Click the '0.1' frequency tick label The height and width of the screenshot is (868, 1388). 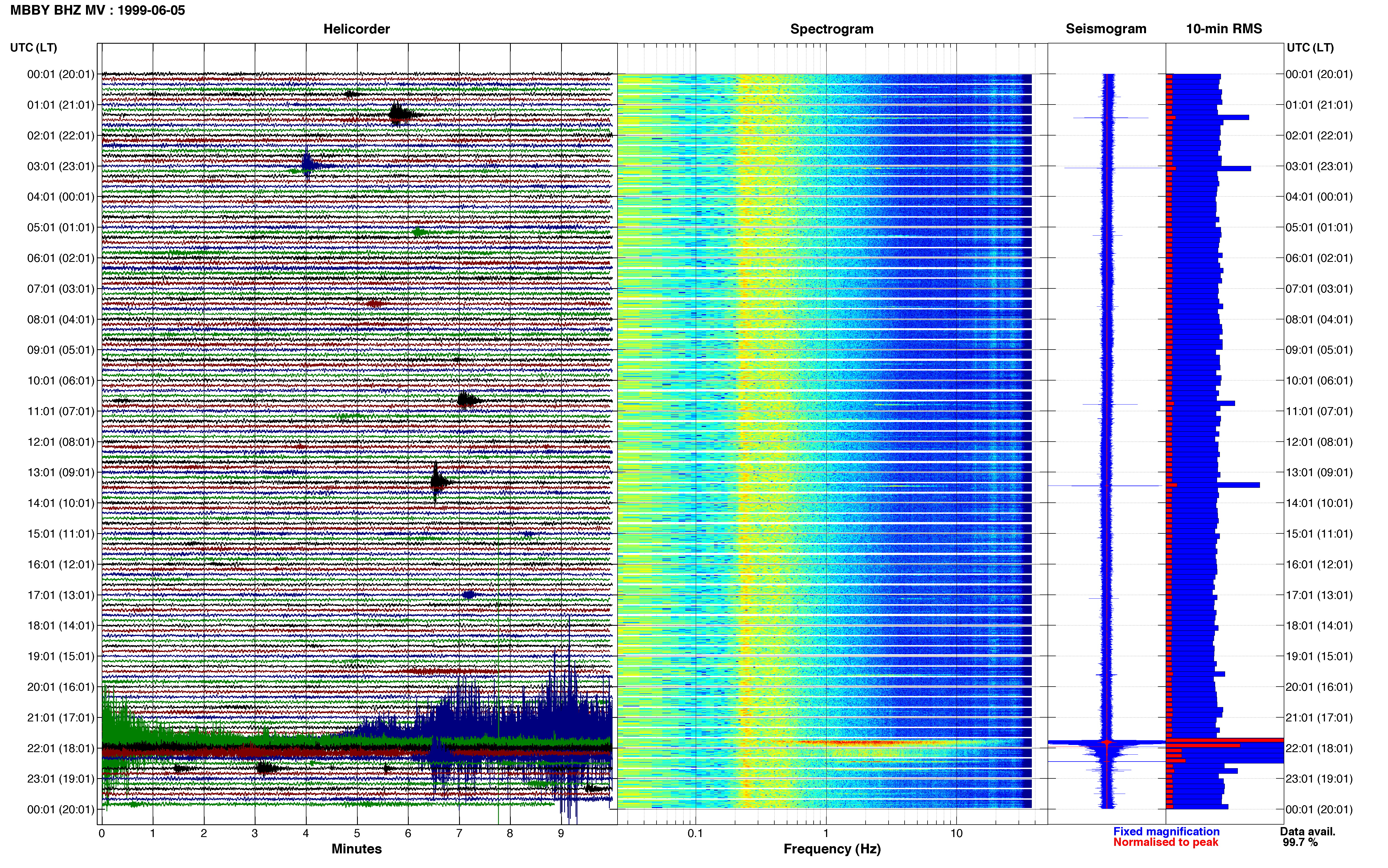click(x=695, y=833)
